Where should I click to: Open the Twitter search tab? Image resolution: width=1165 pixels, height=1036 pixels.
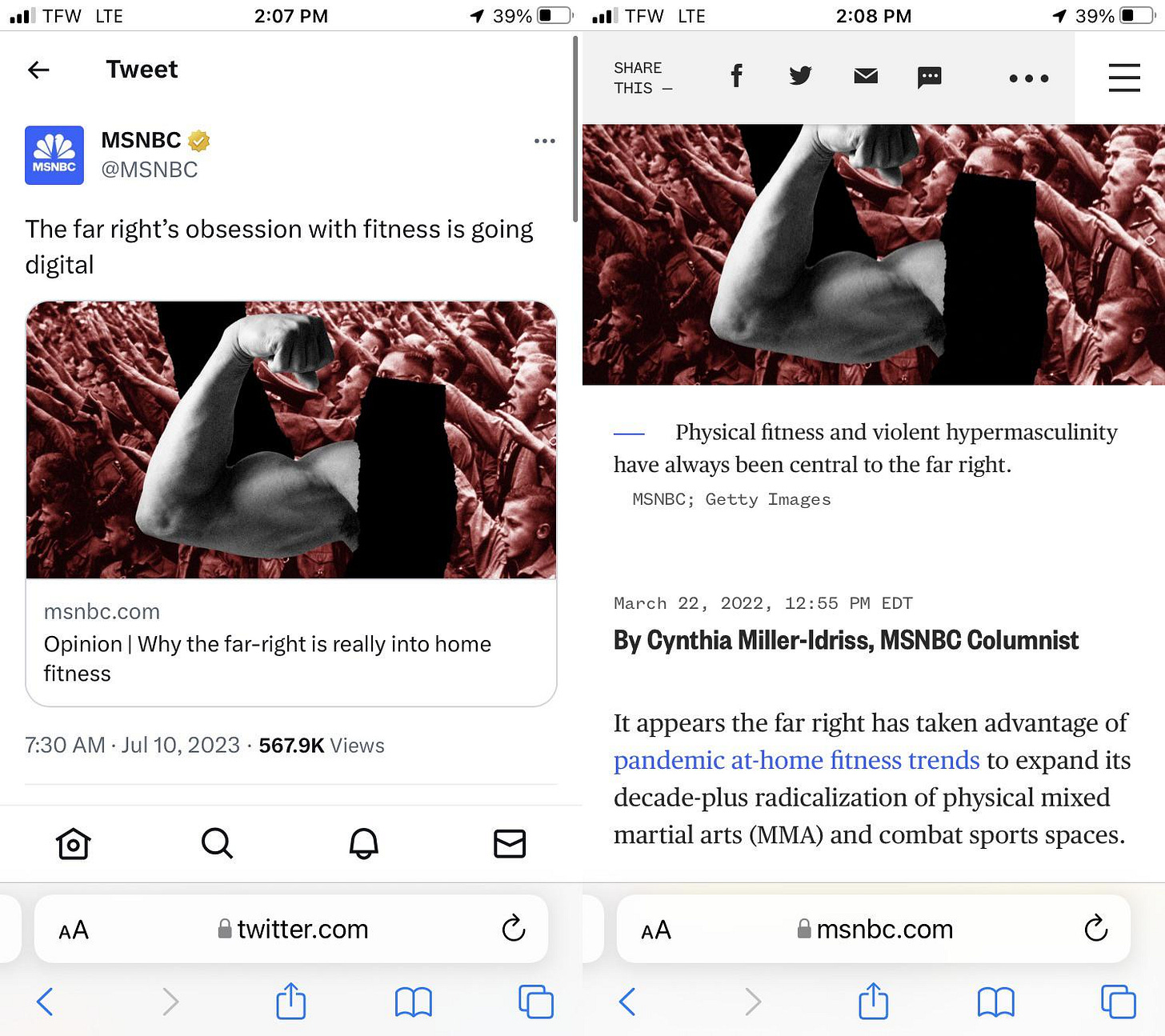point(217,843)
